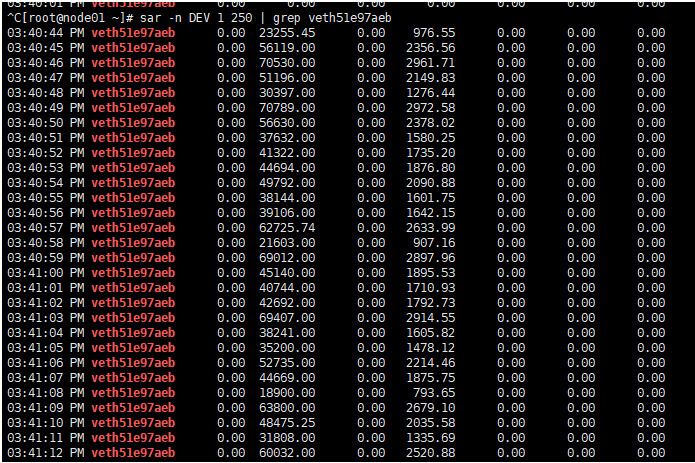Click 'grep veth51e97aeb' in the command line
The height and width of the screenshot is (463, 695).
(x=332, y=18)
